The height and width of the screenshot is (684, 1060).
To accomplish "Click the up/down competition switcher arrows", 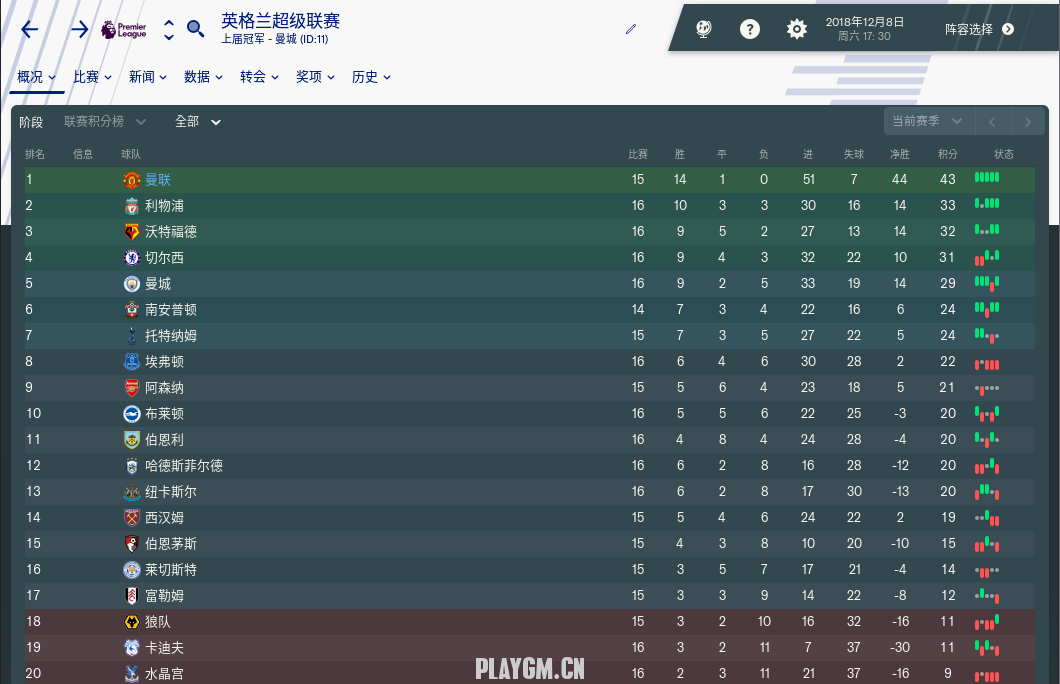I will coord(169,29).
